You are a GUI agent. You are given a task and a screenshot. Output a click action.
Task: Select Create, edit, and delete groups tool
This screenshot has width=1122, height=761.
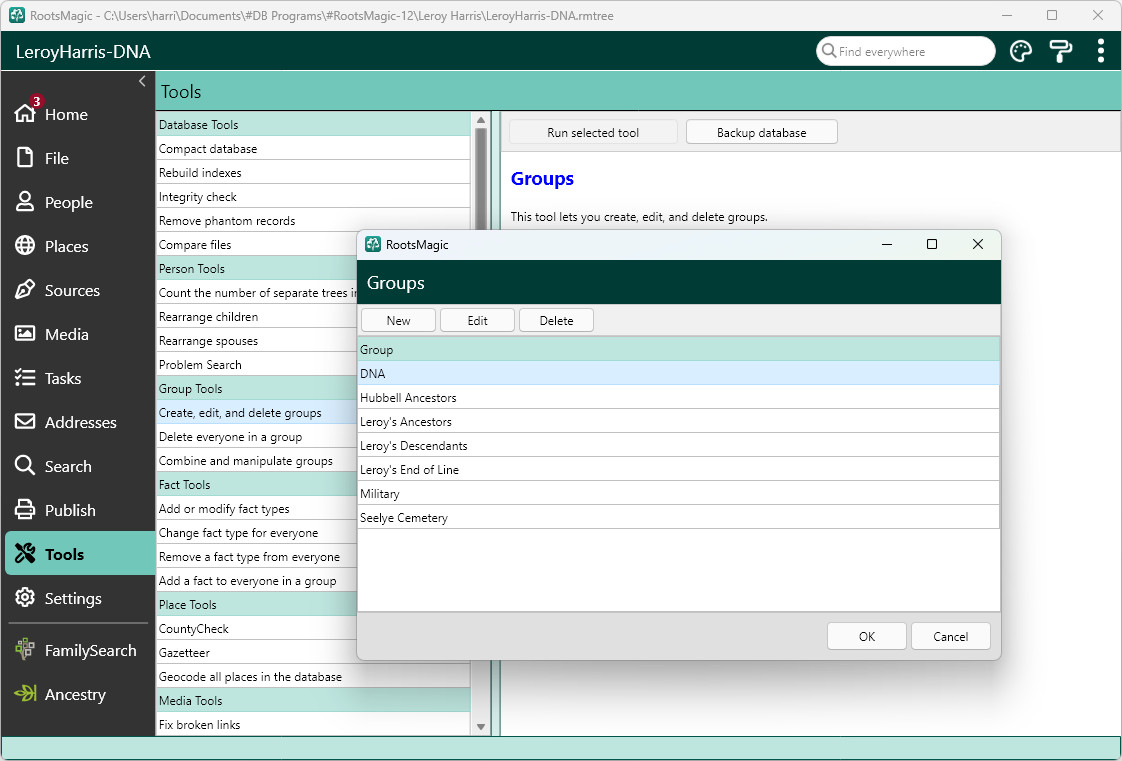click(257, 413)
